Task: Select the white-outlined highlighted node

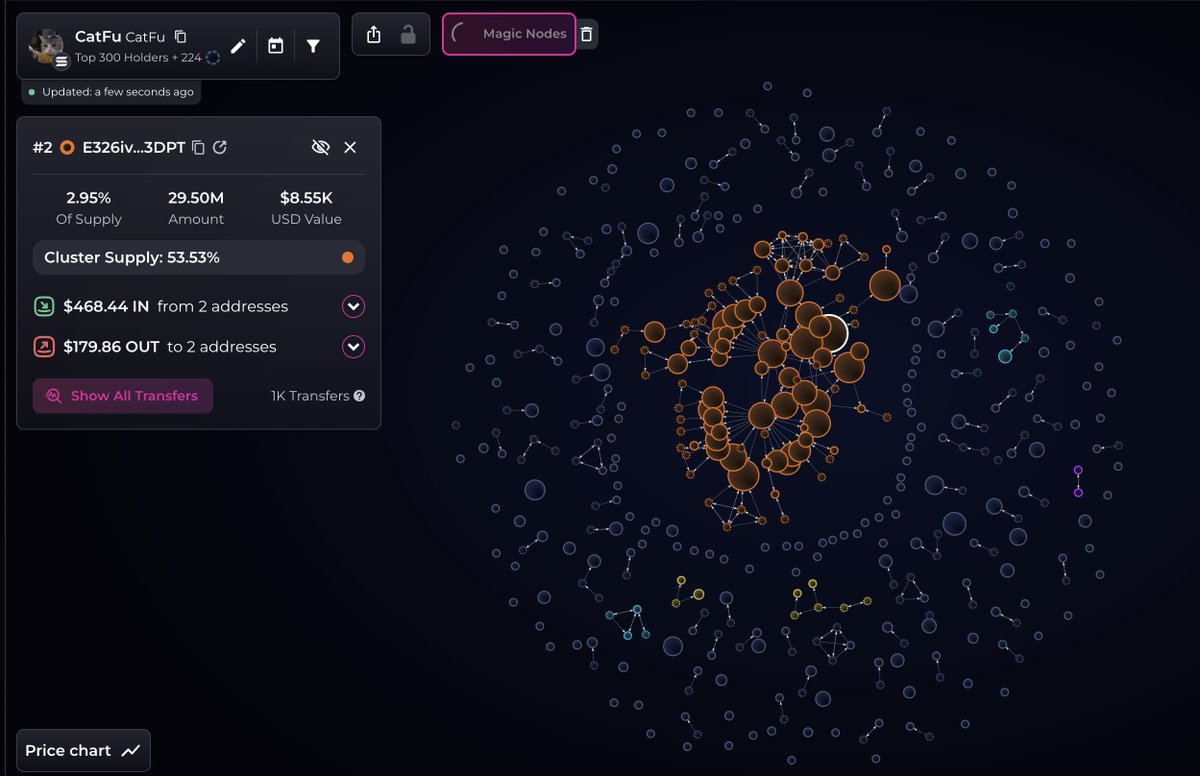Action: click(x=831, y=334)
